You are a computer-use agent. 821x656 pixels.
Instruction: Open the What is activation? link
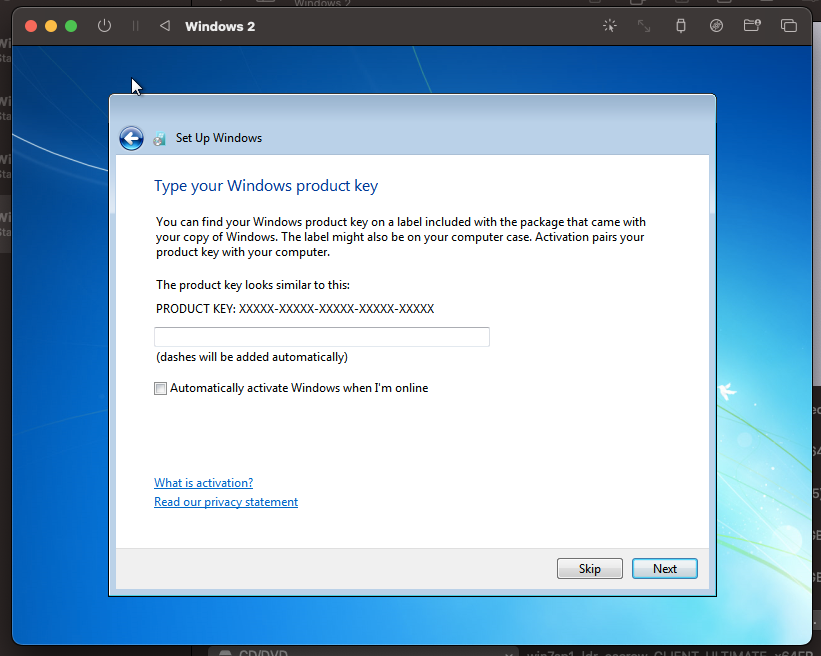[204, 483]
